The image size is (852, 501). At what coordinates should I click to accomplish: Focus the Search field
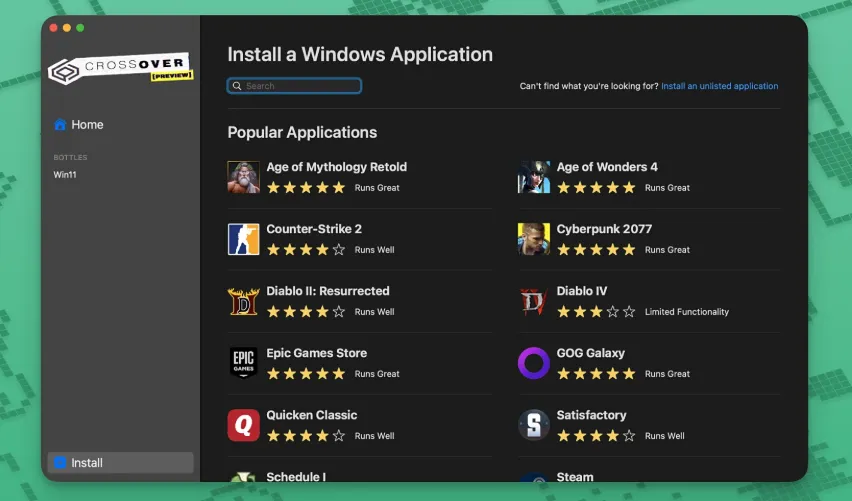coord(294,86)
